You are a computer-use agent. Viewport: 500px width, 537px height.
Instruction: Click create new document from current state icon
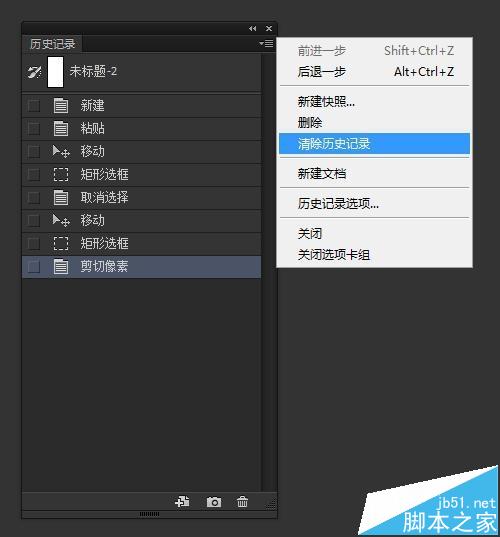click(x=182, y=502)
